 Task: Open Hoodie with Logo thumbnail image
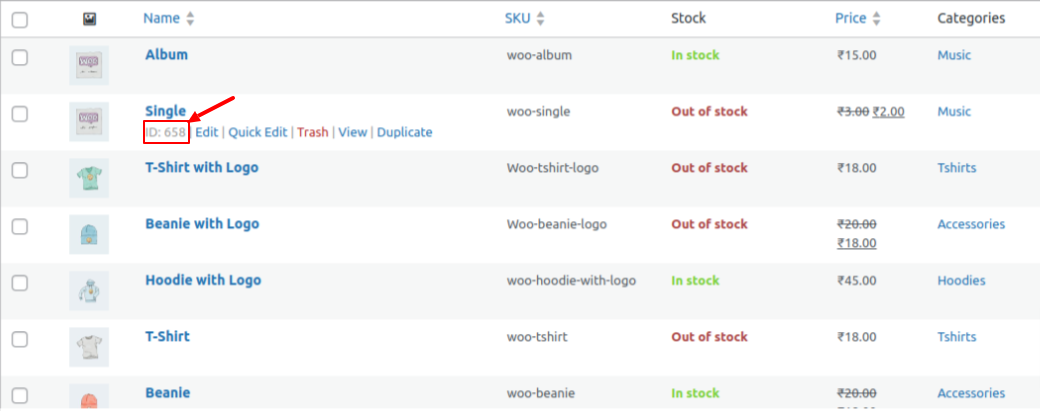(88, 290)
